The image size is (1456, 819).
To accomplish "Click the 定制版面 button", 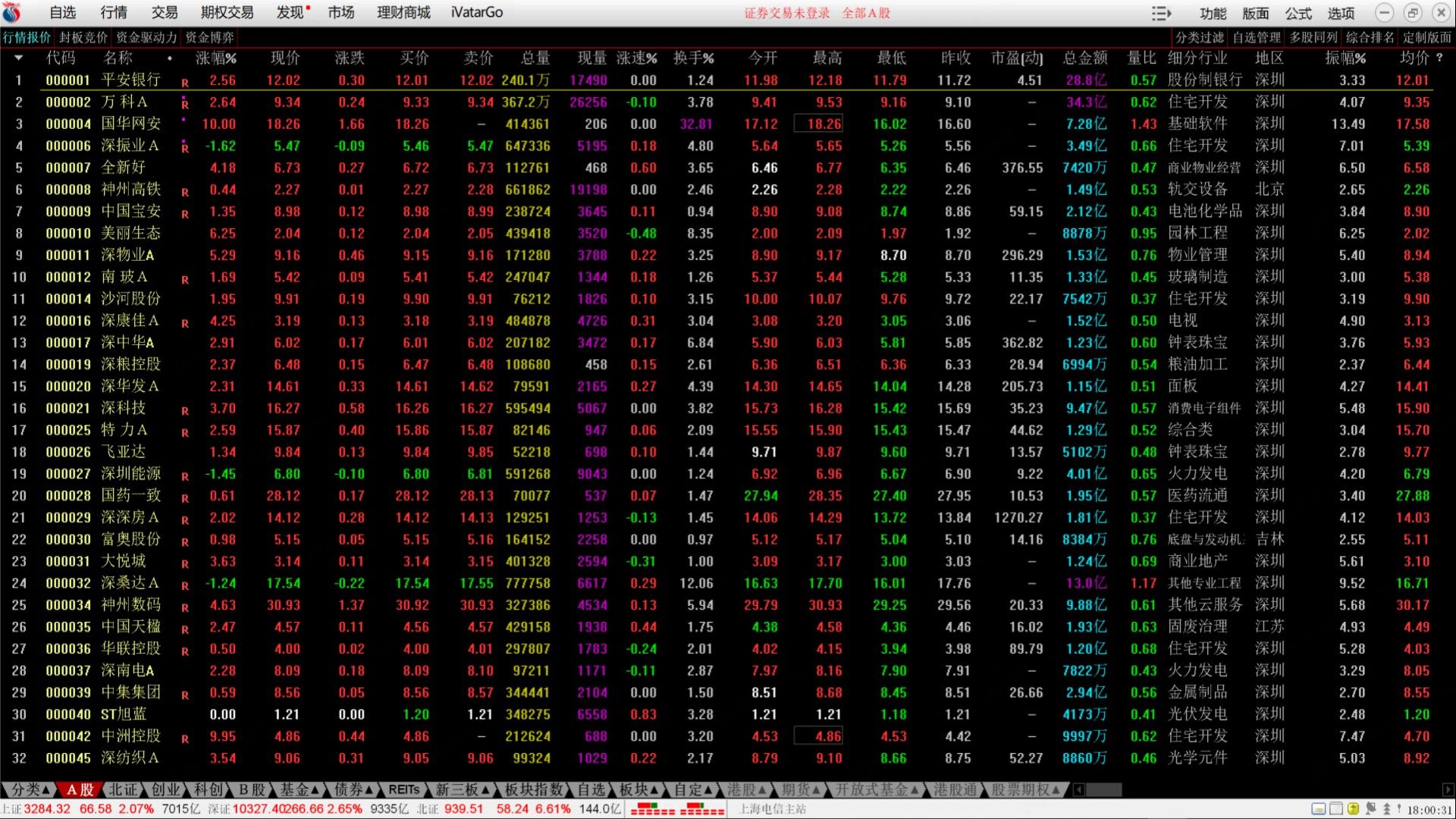I will tap(1426, 37).
